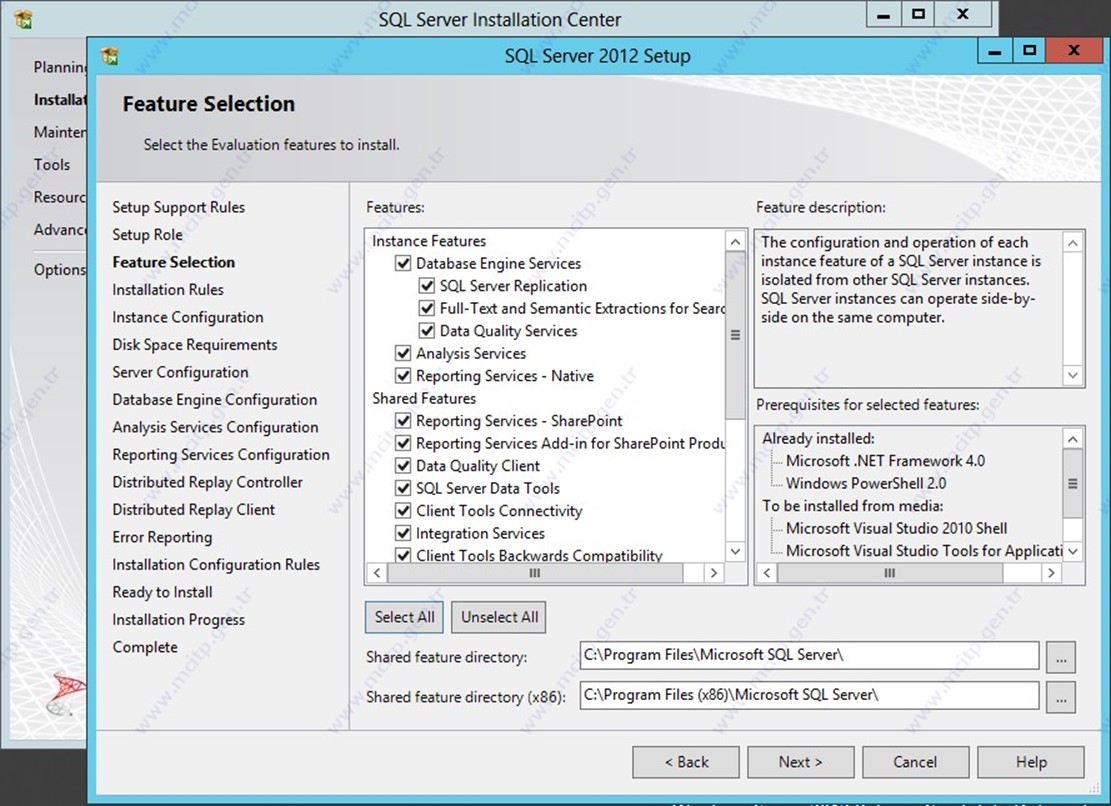Image resolution: width=1111 pixels, height=806 pixels.
Task: Close the SQL Server Installation Center window
Action: tap(963, 15)
